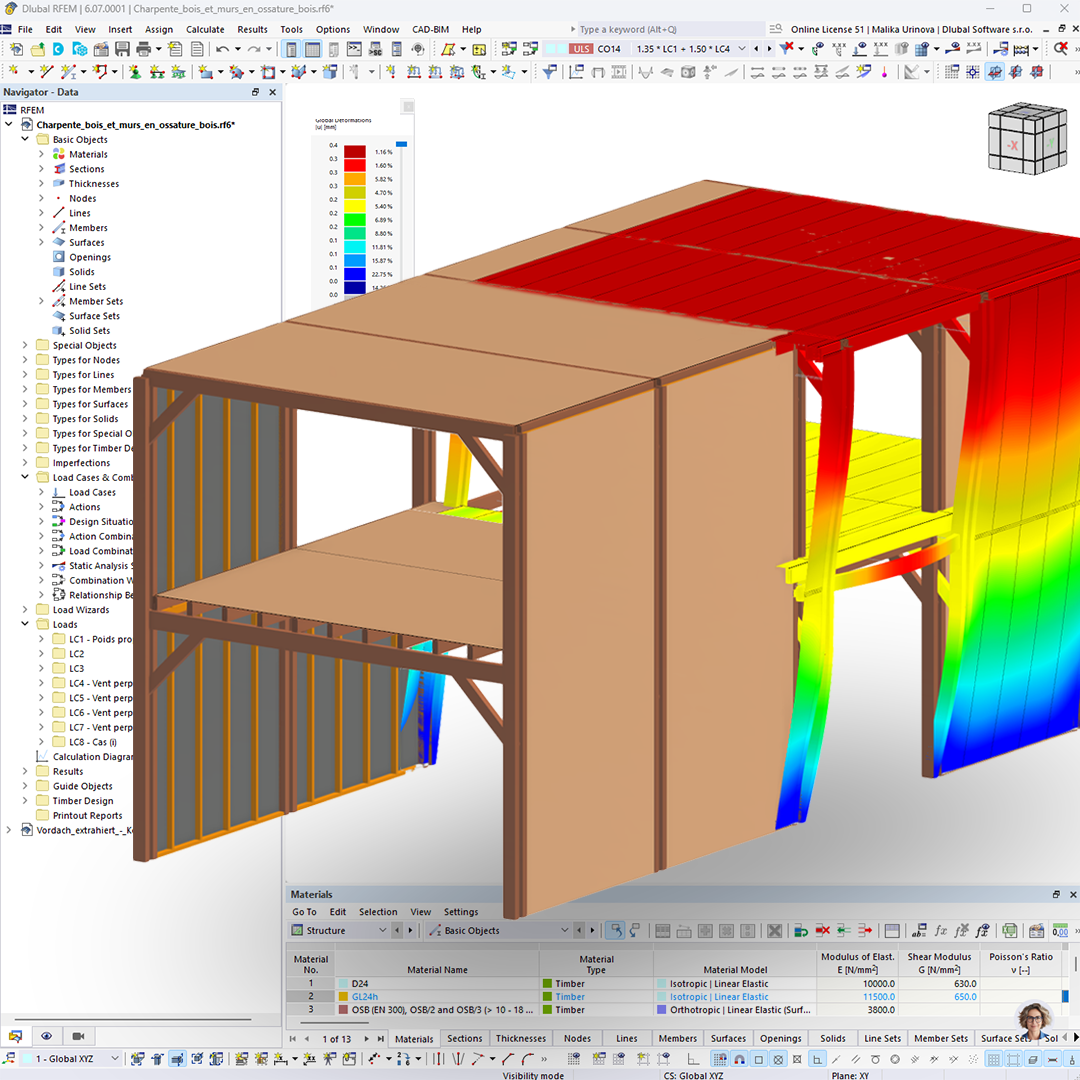
Task: Select the ULS design situation icon
Action: (580, 47)
